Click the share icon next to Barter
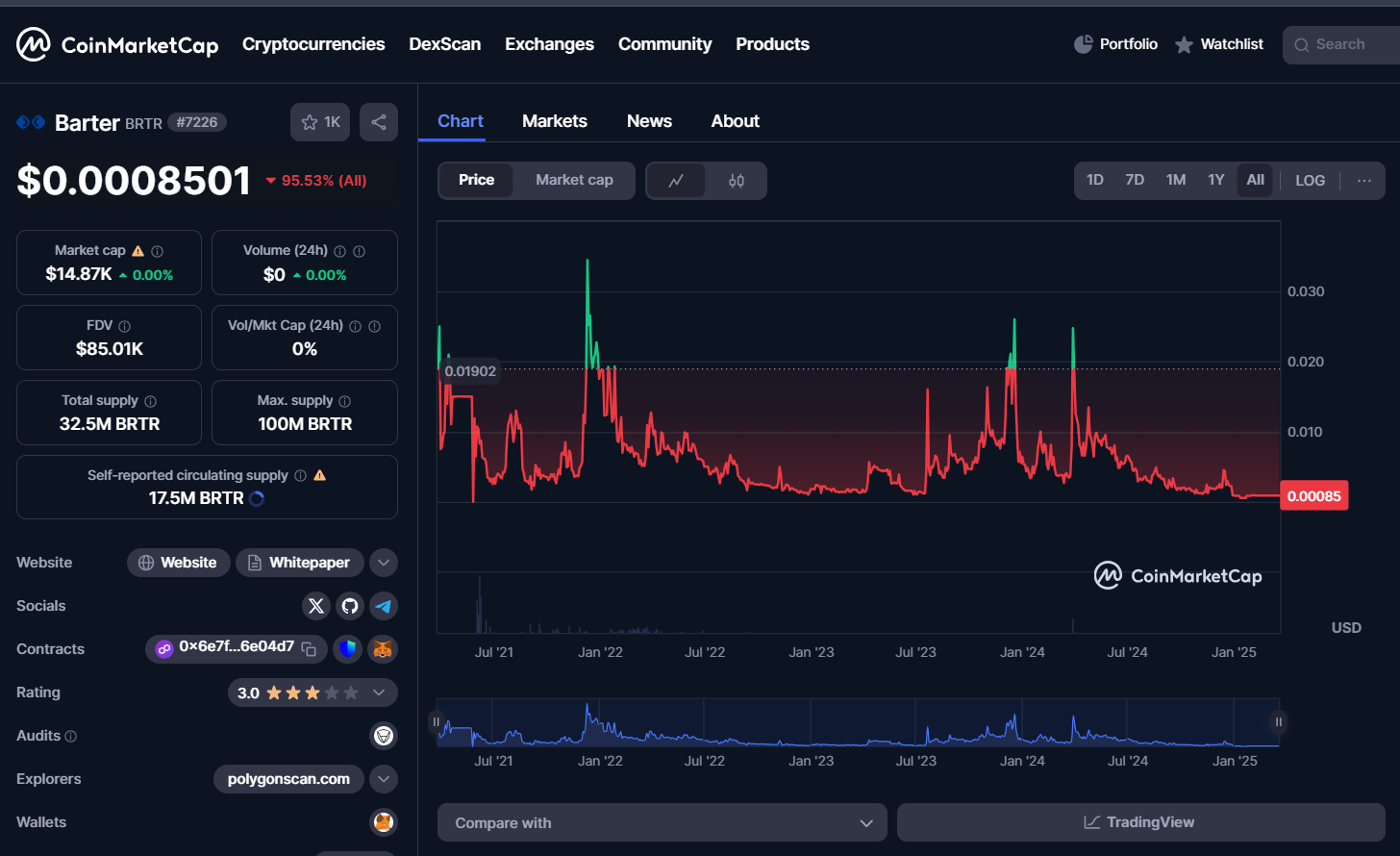Viewport: 1400px width, 856px height. 379,122
